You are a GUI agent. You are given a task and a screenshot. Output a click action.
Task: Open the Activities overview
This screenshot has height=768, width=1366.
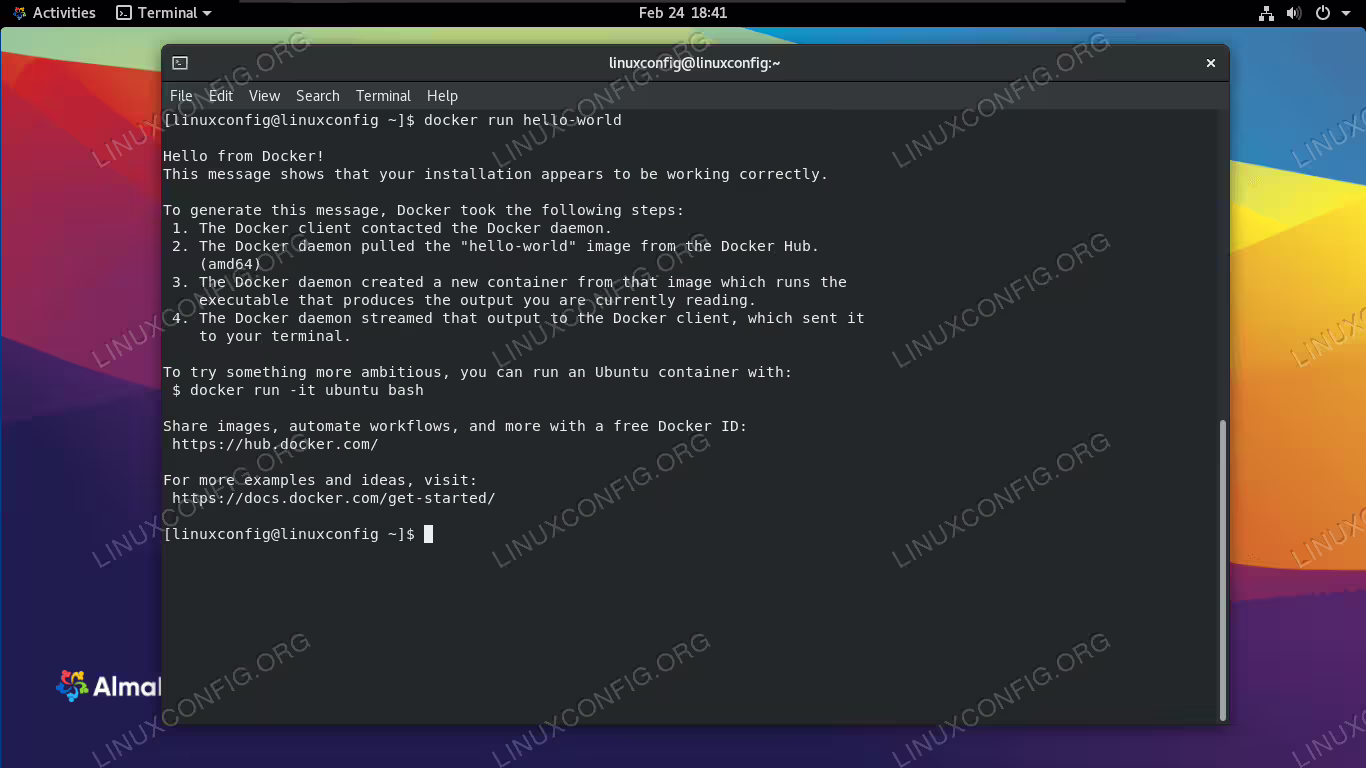pos(54,13)
